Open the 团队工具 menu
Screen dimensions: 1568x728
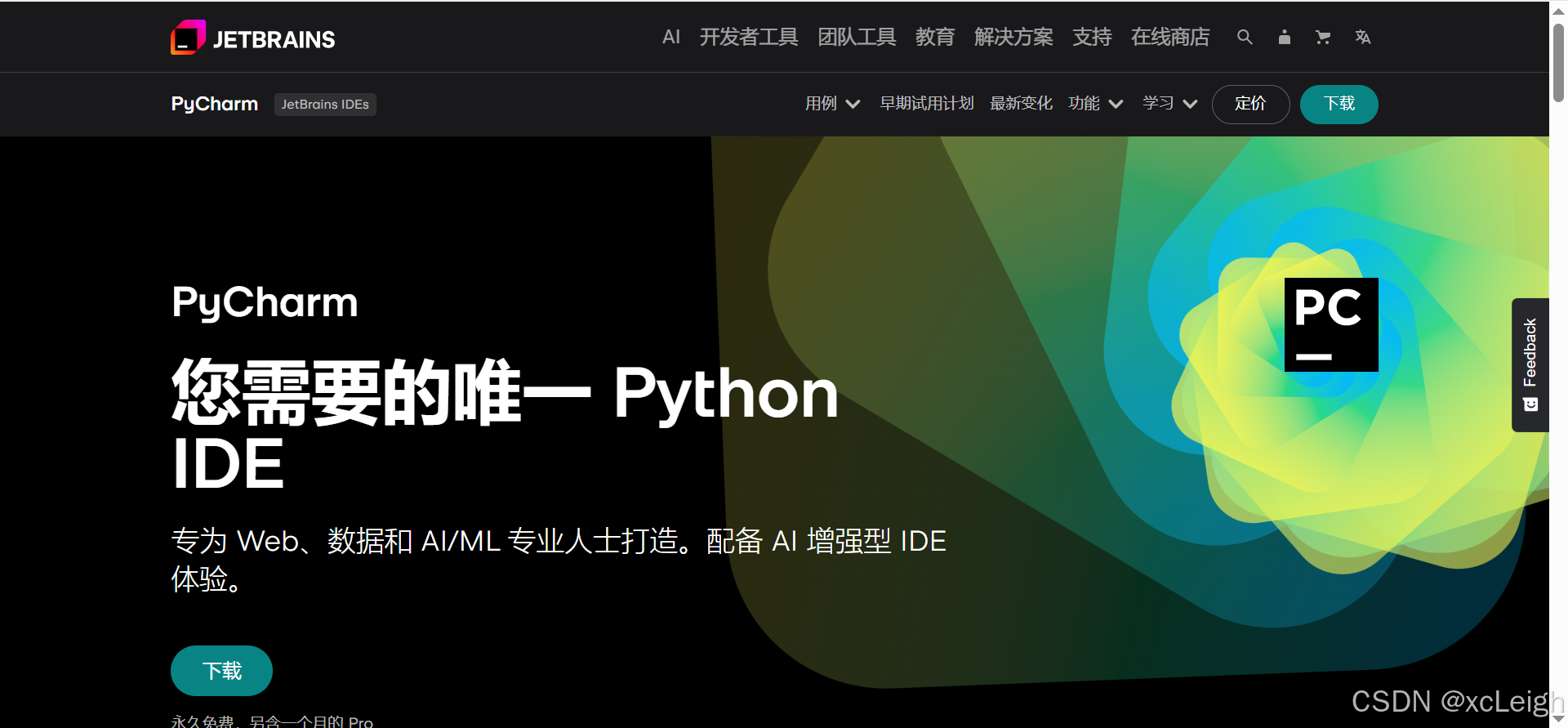click(857, 37)
